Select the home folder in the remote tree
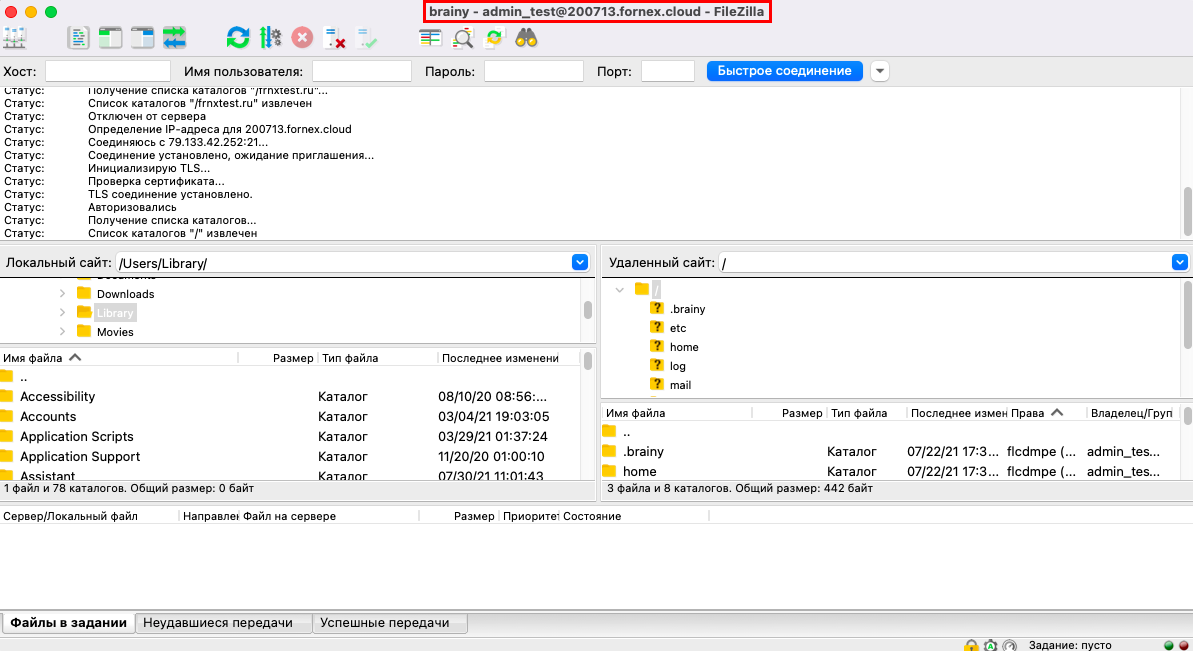Viewport: 1193px width, 651px height. click(x=683, y=347)
